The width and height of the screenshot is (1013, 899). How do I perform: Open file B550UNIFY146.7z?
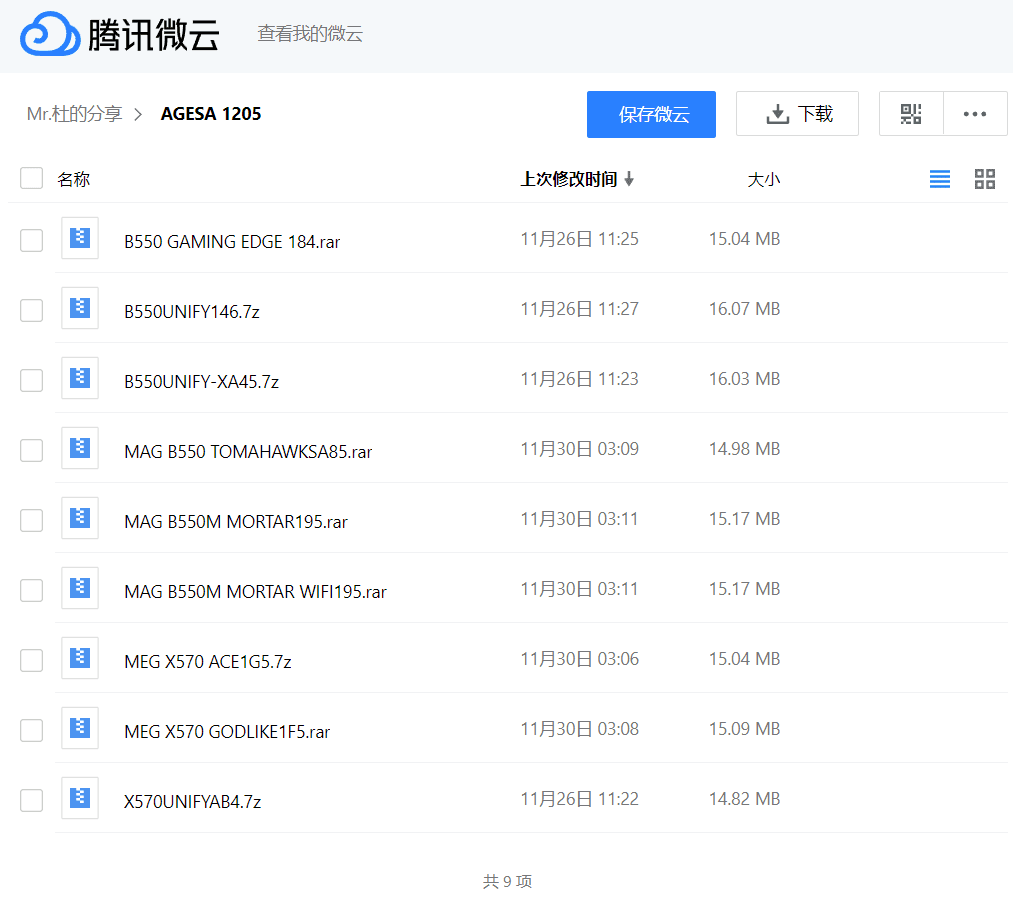(192, 312)
